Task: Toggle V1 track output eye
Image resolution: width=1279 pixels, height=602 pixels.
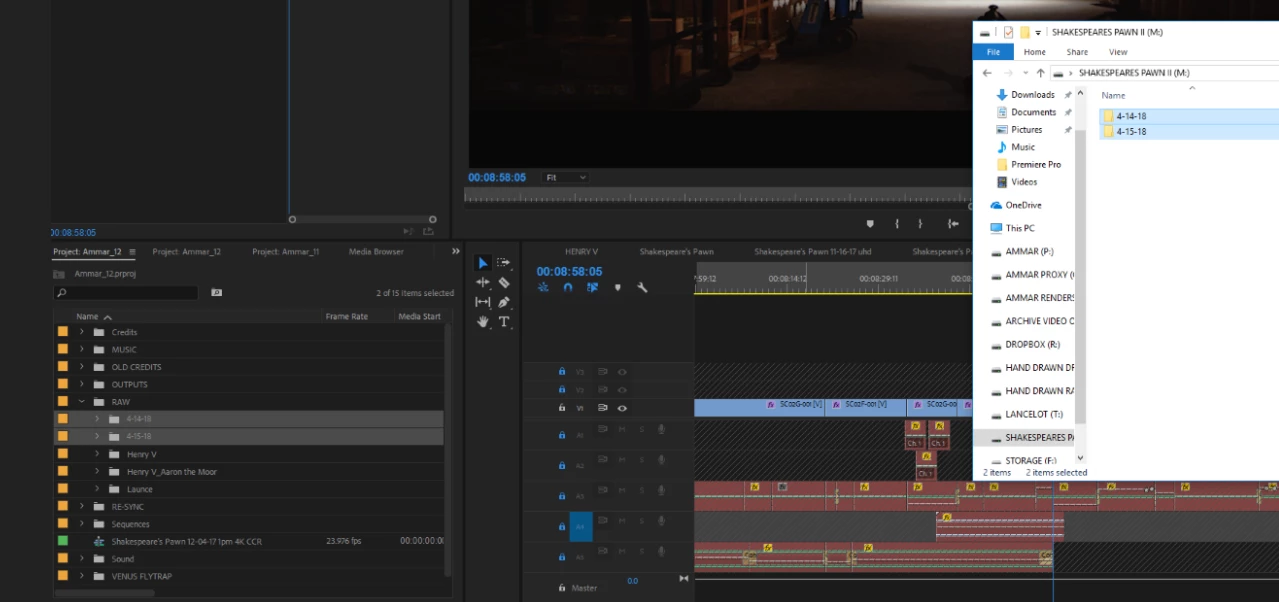Action: point(622,408)
